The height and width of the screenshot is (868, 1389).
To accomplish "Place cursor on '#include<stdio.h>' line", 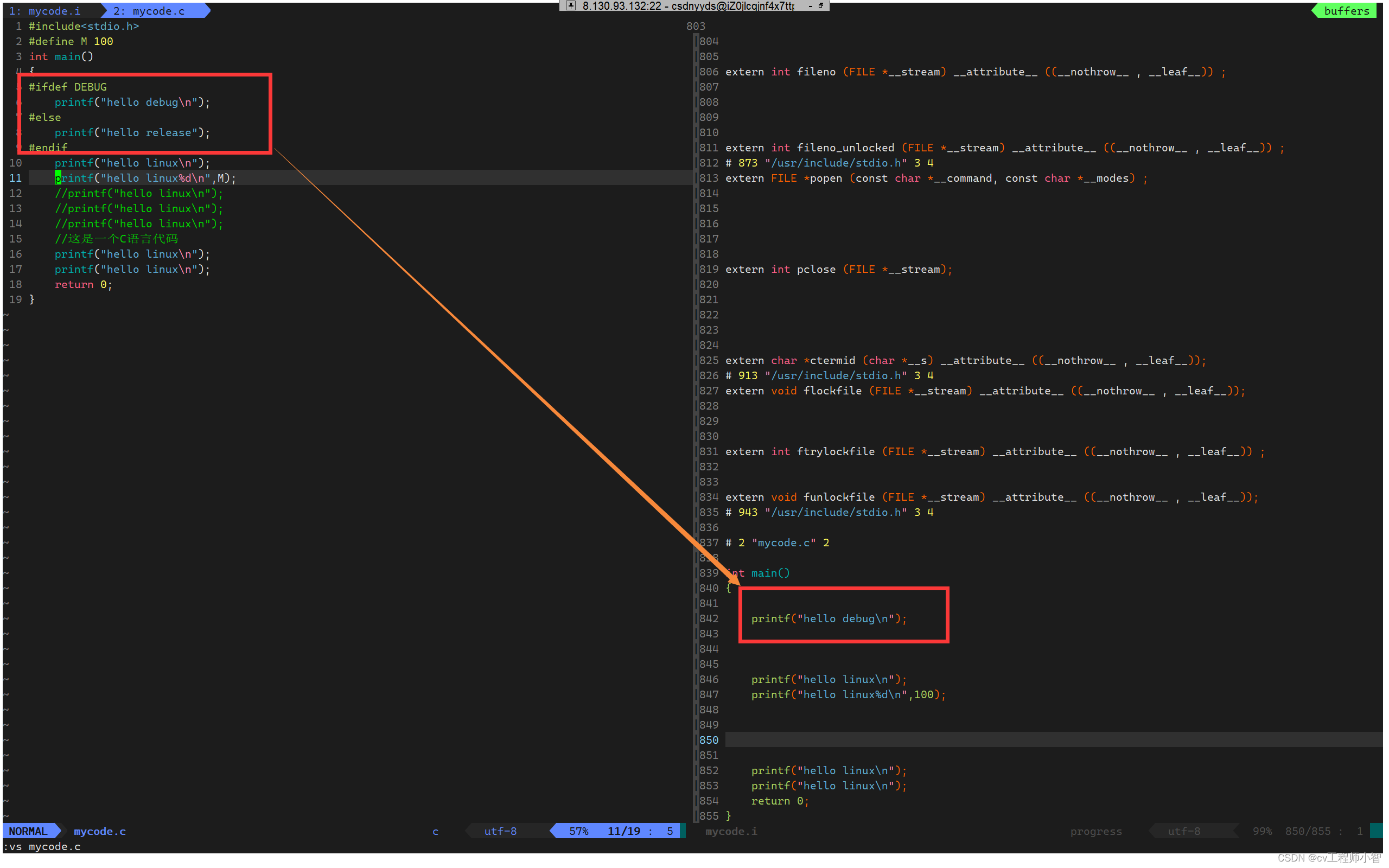I will (x=84, y=27).
